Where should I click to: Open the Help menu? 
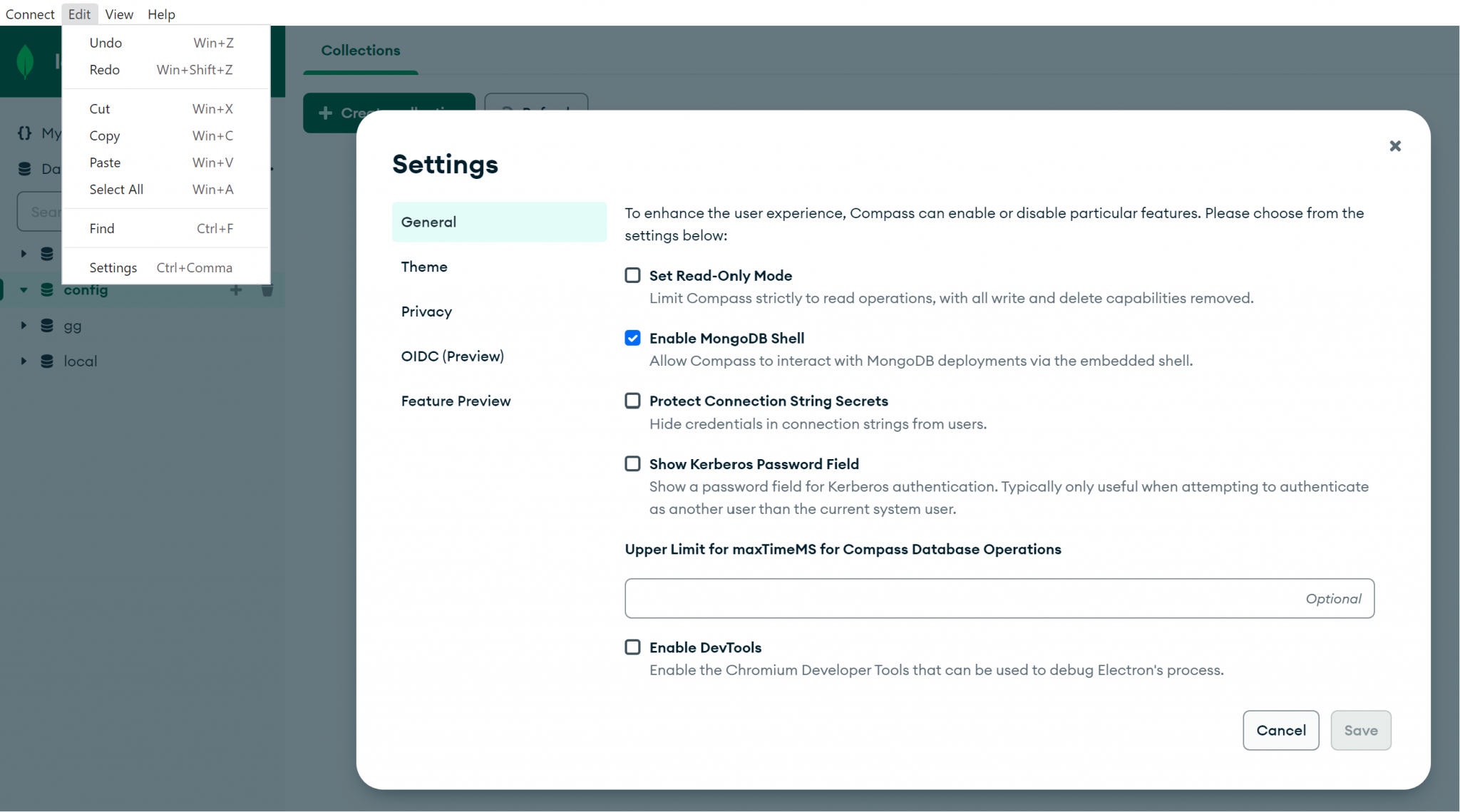tap(161, 14)
